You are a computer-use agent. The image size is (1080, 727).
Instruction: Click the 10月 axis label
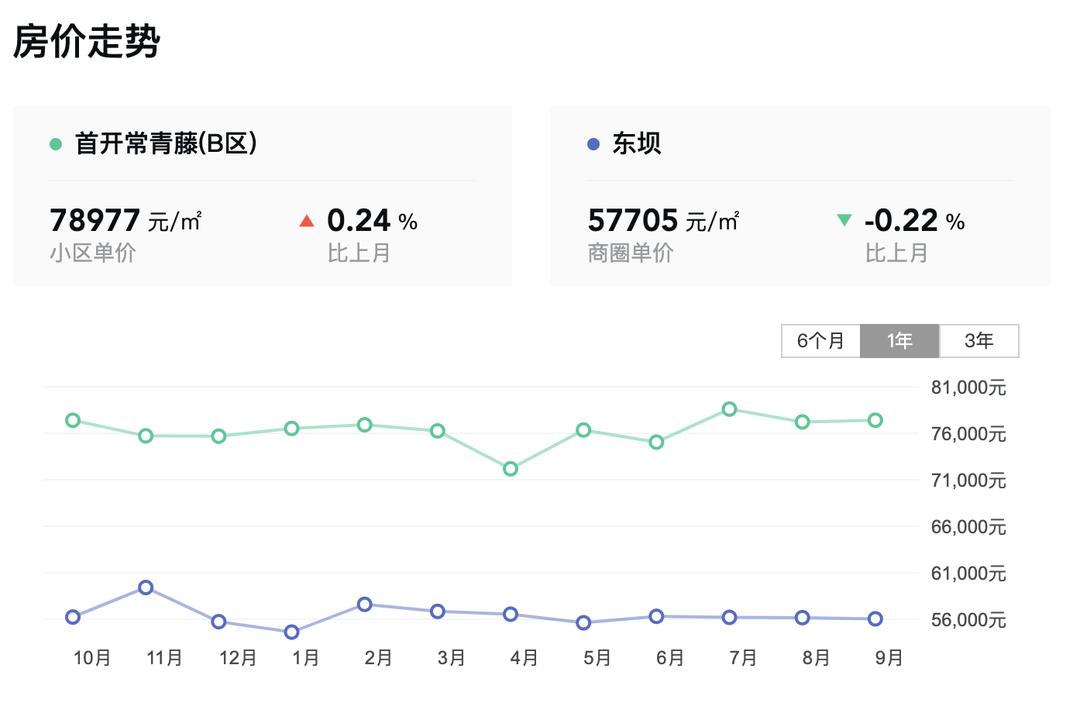91,658
